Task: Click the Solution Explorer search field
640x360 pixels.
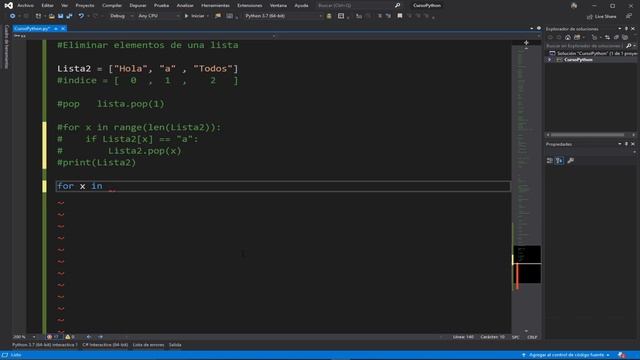Action: pyautogui.click(x=584, y=46)
